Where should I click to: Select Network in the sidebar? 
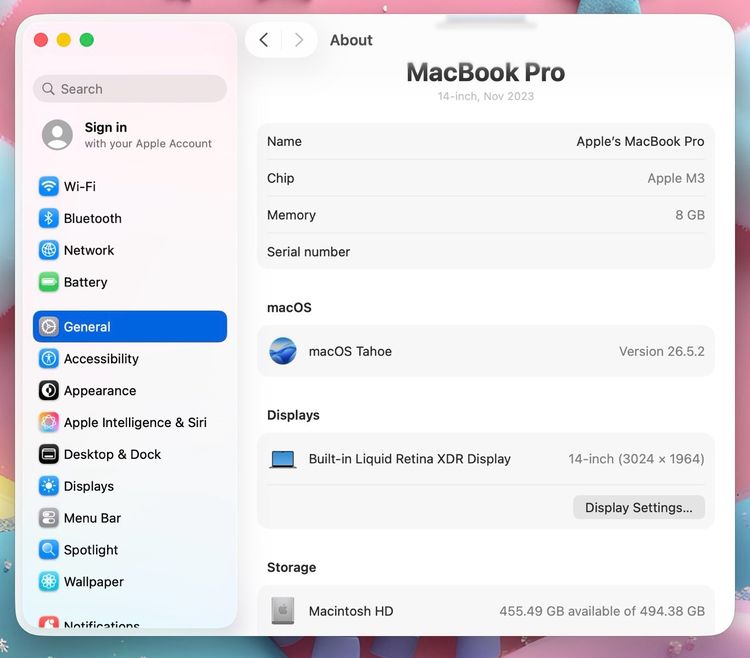click(x=130, y=250)
